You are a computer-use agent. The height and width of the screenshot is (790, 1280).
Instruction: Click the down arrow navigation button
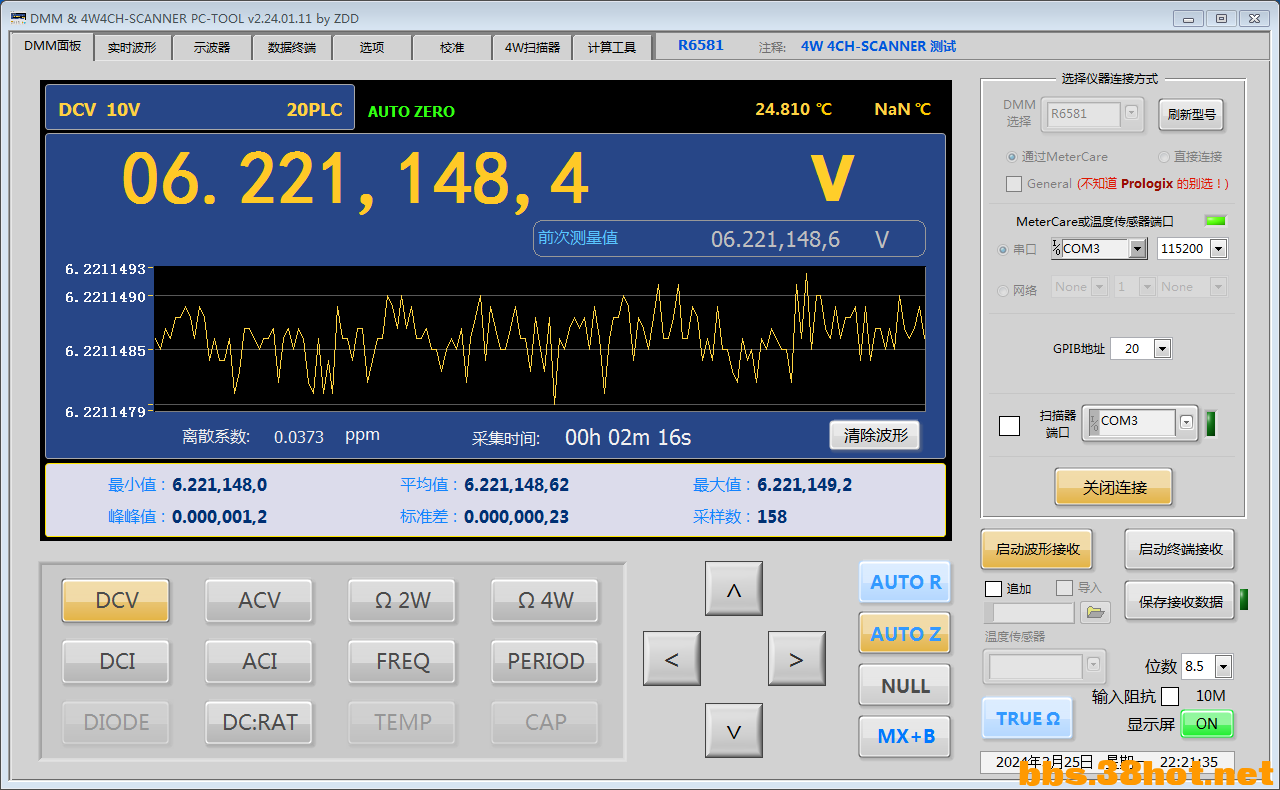click(x=733, y=731)
